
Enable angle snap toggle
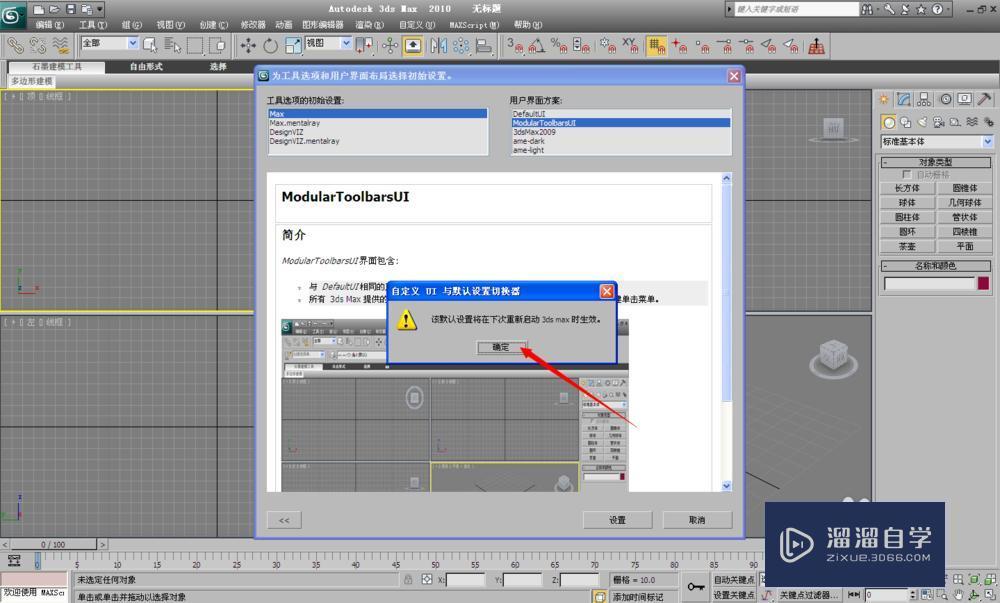click(x=536, y=45)
